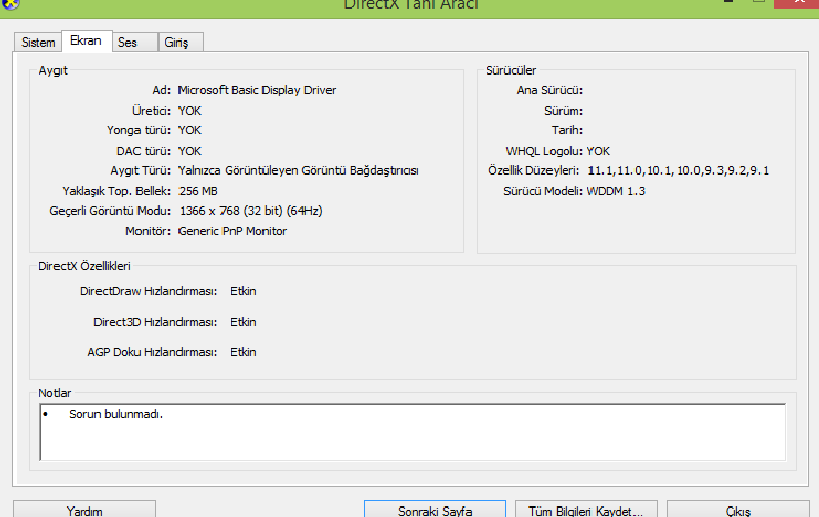Go to the Giriş tab
Screen dimensions: 819x517
[180, 42]
